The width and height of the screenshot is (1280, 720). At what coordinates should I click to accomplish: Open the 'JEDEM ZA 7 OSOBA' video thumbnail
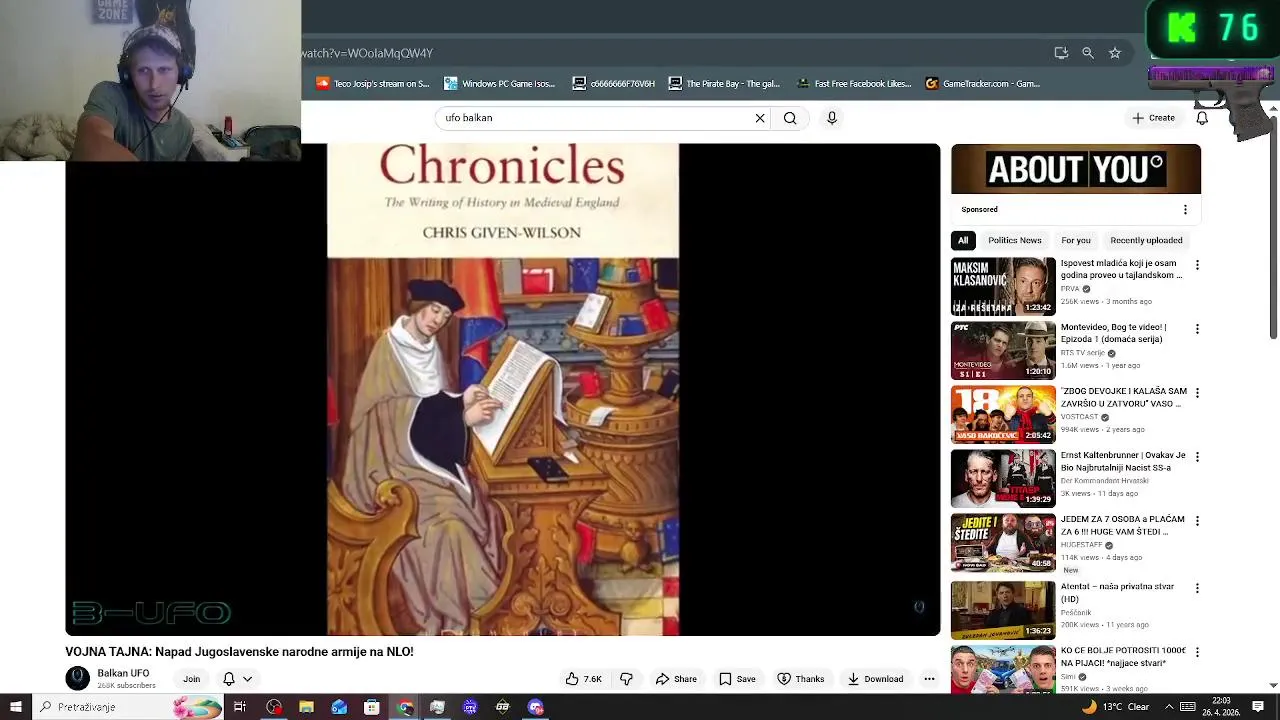[x=1003, y=543]
